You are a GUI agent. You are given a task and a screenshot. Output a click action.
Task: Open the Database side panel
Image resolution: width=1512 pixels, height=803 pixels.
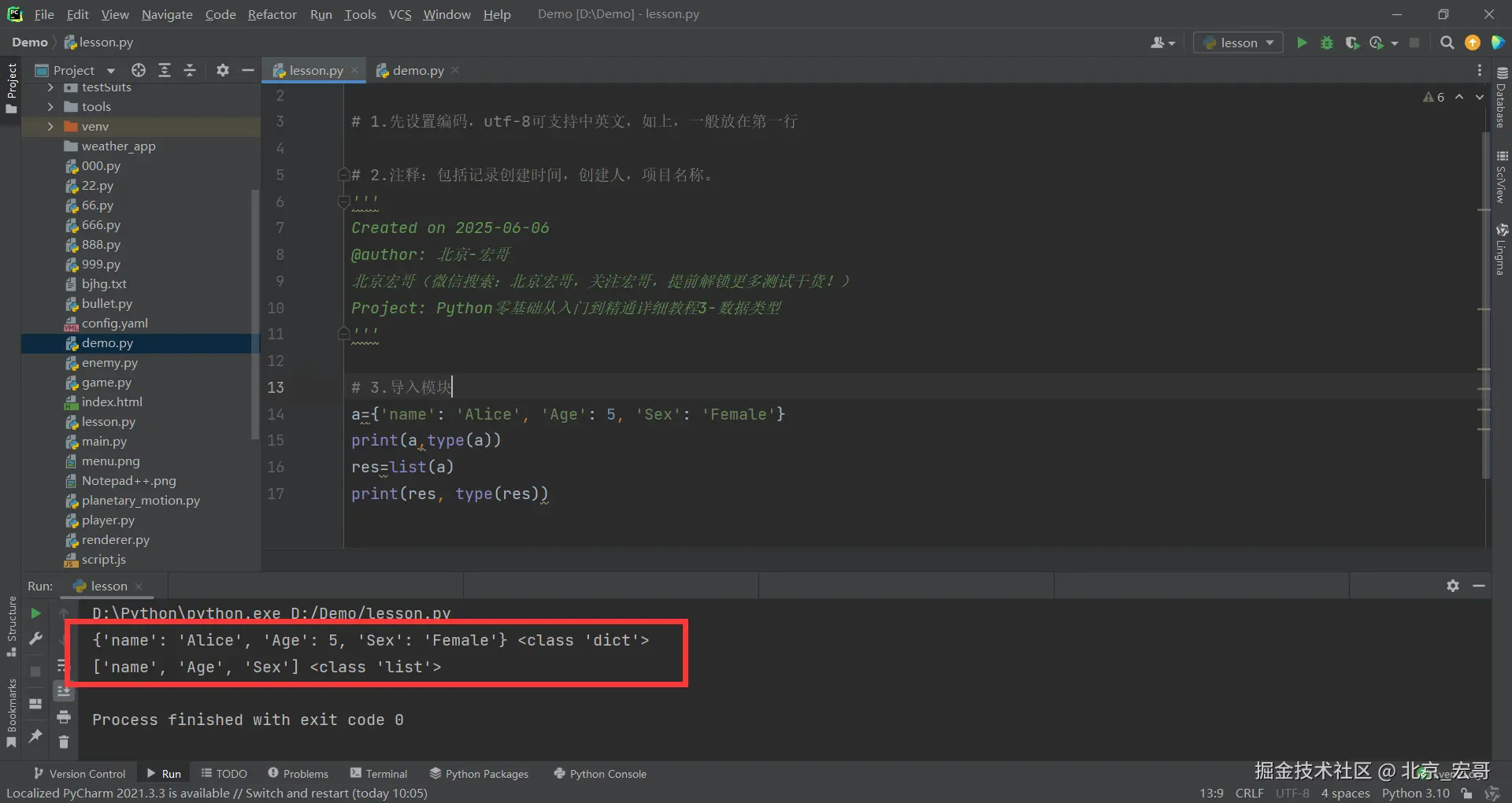[1502, 97]
